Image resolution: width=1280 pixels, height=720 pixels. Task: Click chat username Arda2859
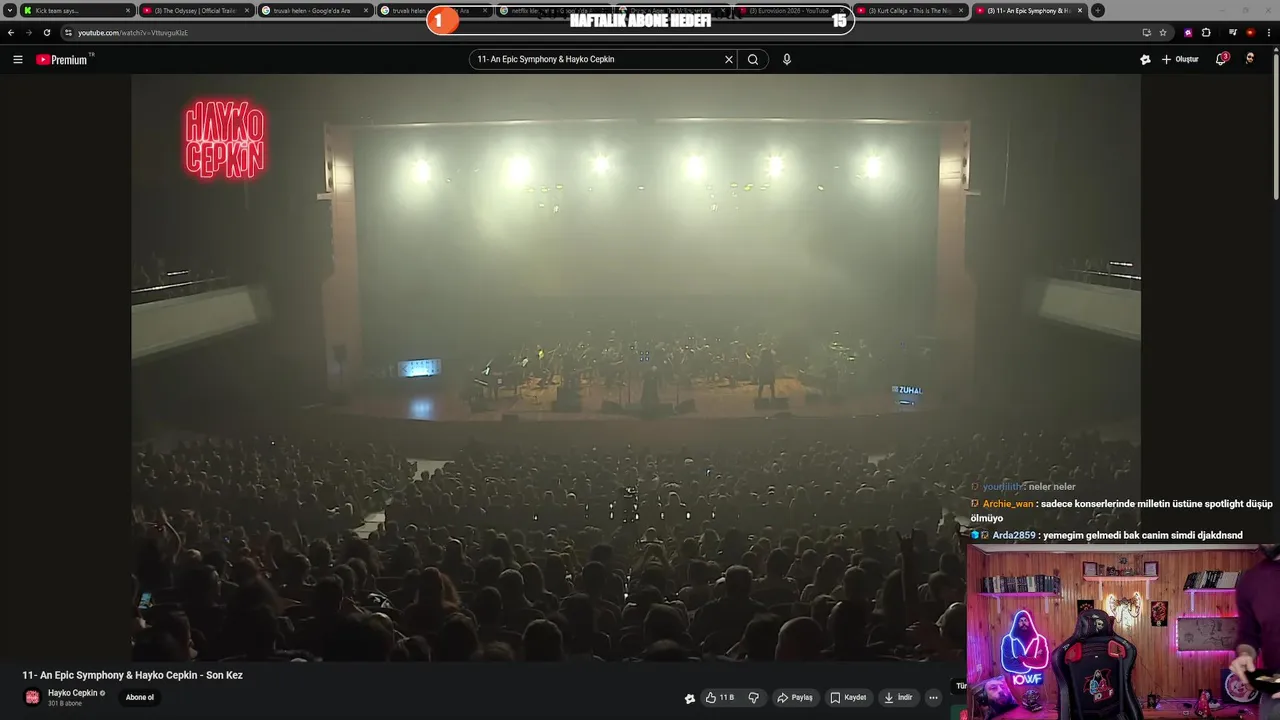1014,535
